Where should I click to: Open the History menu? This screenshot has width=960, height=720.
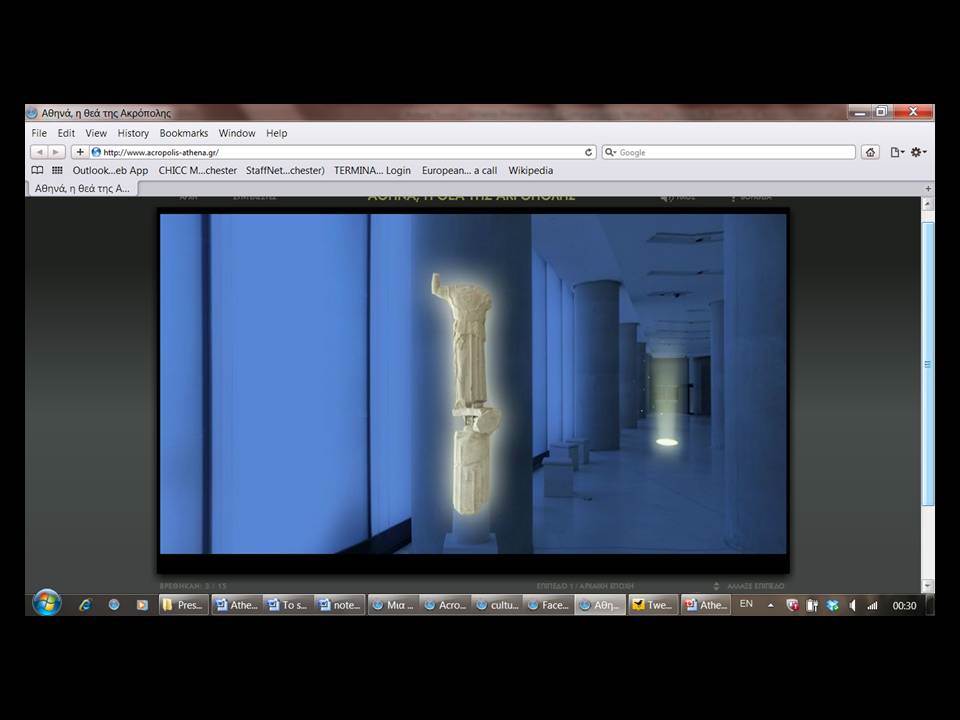tap(133, 133)
